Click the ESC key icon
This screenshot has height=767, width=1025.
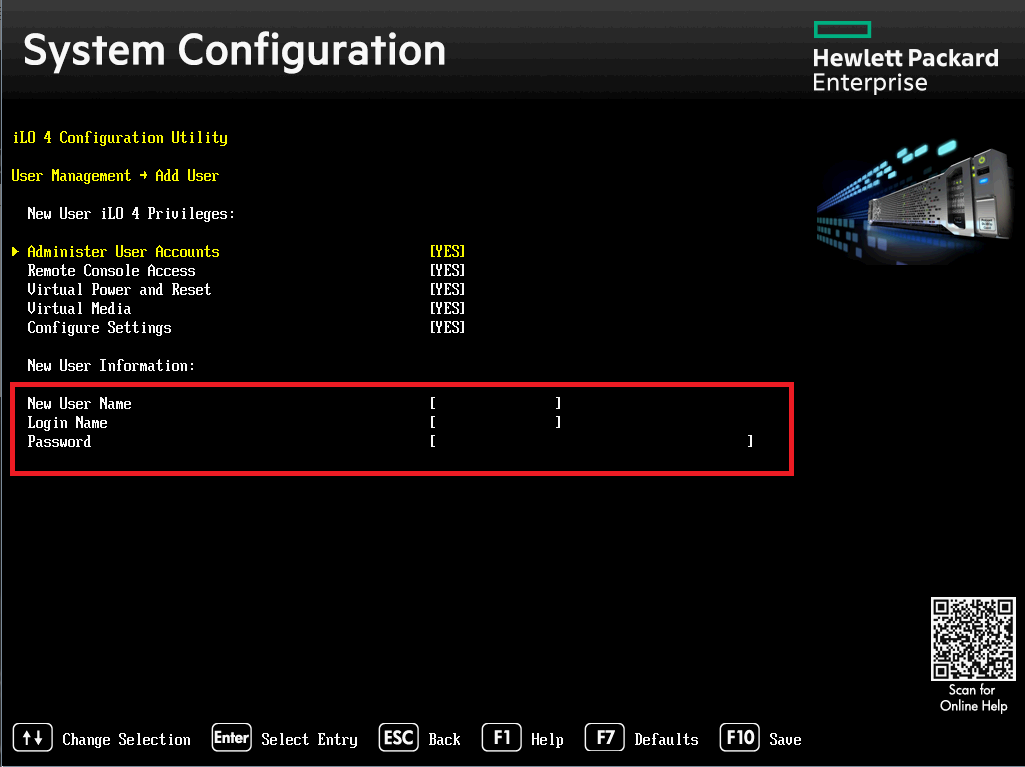pos(398,738)
